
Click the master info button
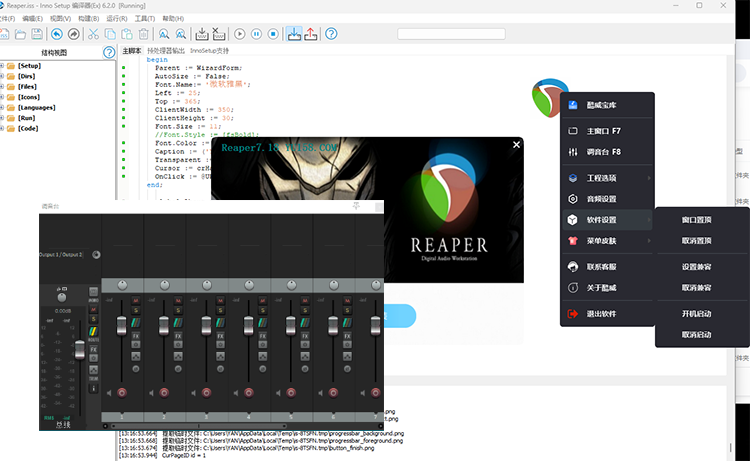[93, 388]
